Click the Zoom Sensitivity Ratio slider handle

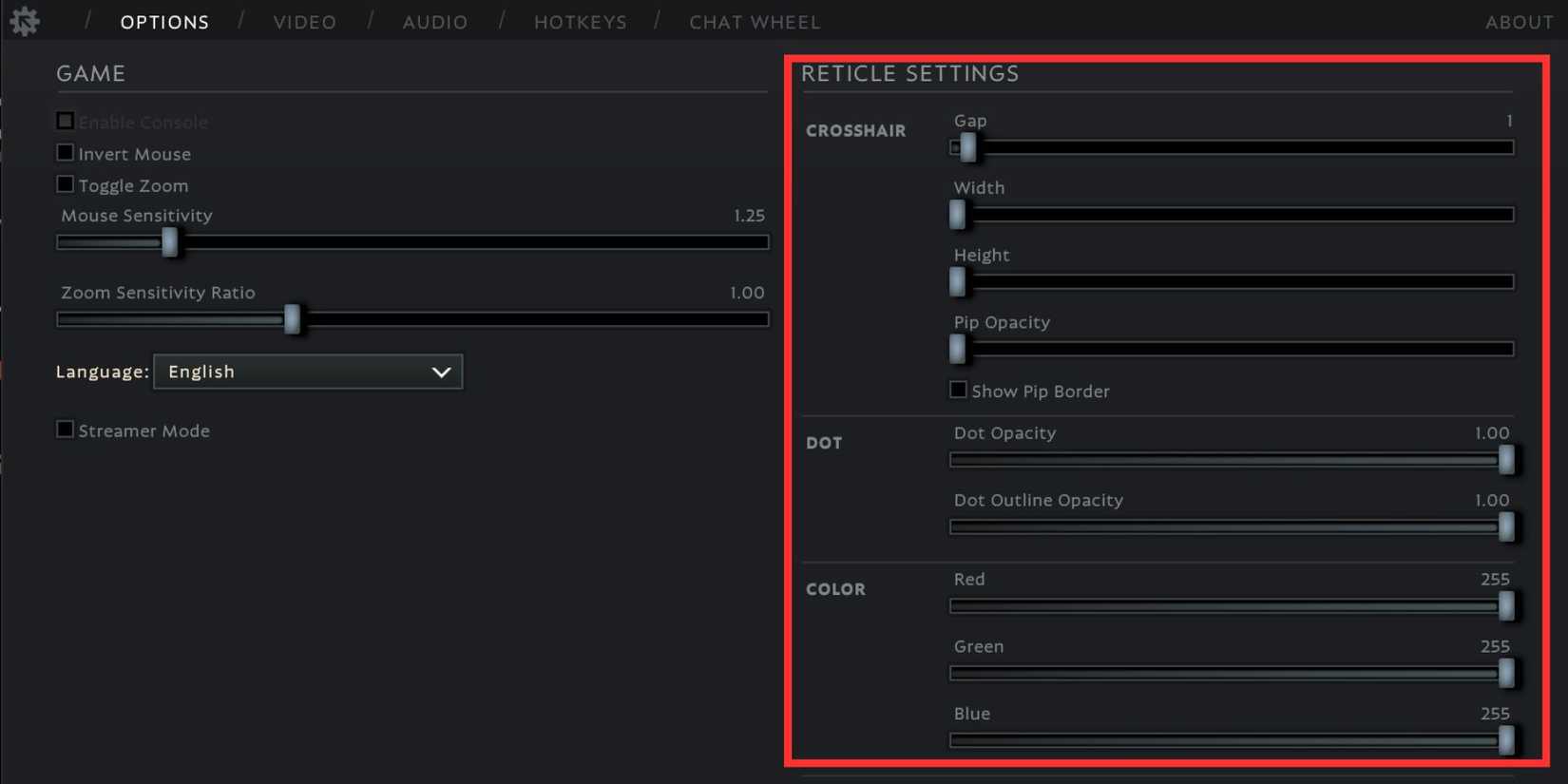(x=293, y=319)
